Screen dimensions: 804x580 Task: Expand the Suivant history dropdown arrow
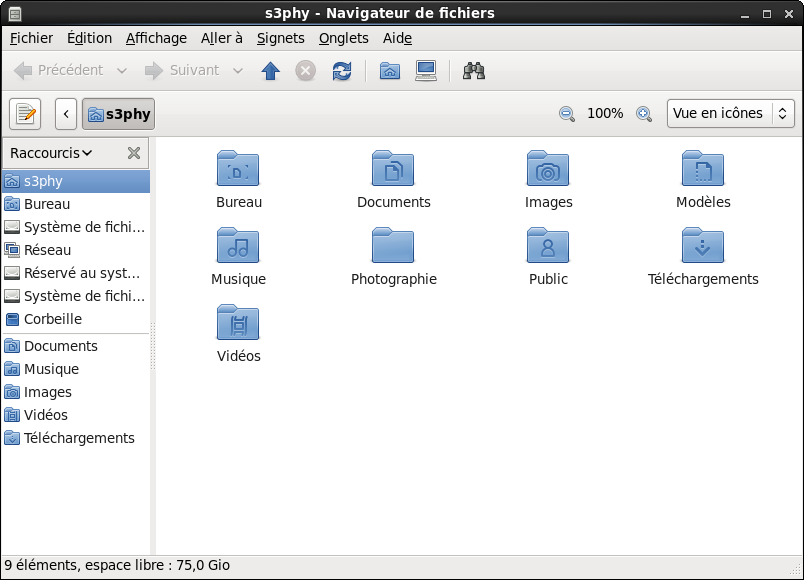(x=237, y=70)
